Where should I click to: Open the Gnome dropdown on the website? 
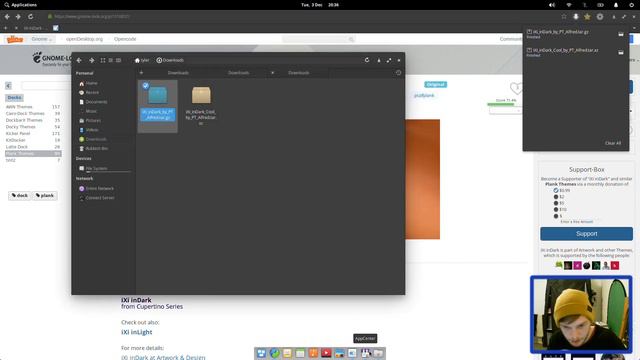(42, 39)
